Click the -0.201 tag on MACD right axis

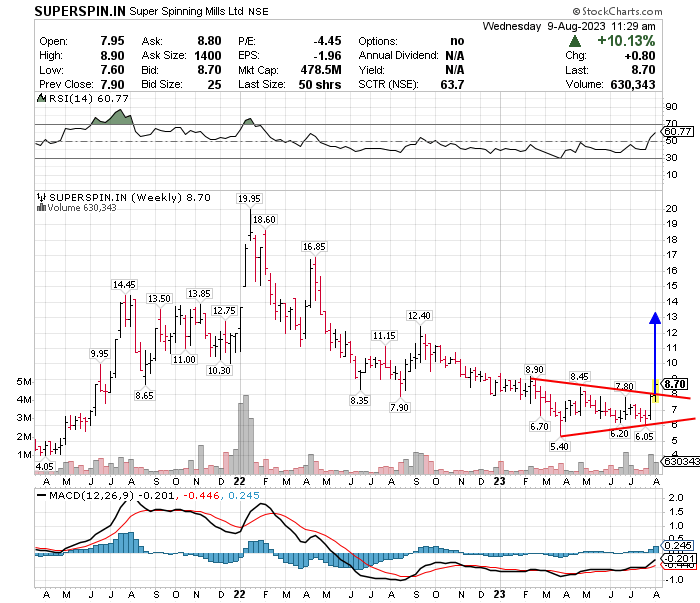point(679,558)
